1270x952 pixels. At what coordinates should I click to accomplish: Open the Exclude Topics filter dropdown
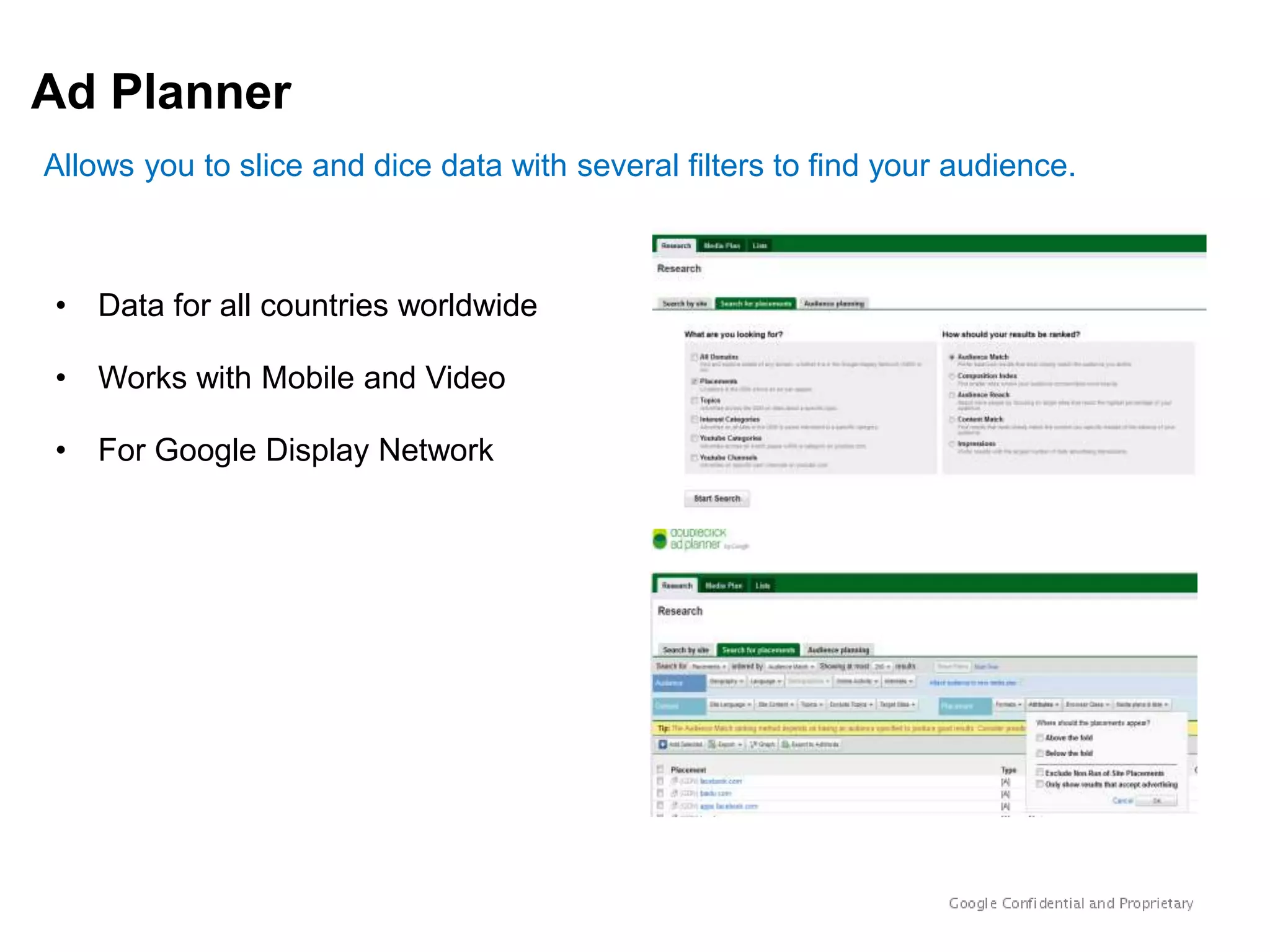pyautogui.click(x=851, y=705)
